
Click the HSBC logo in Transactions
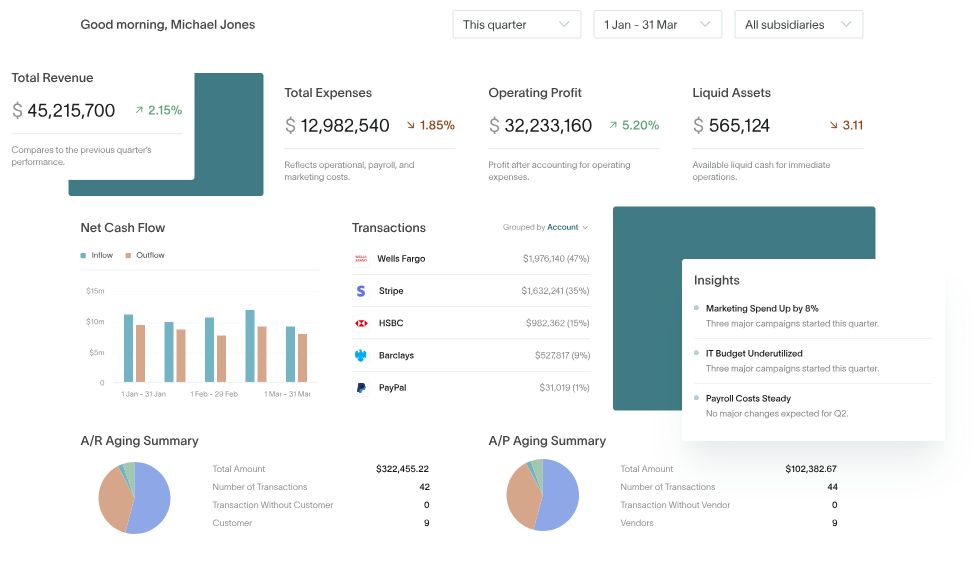click(359, 322)
